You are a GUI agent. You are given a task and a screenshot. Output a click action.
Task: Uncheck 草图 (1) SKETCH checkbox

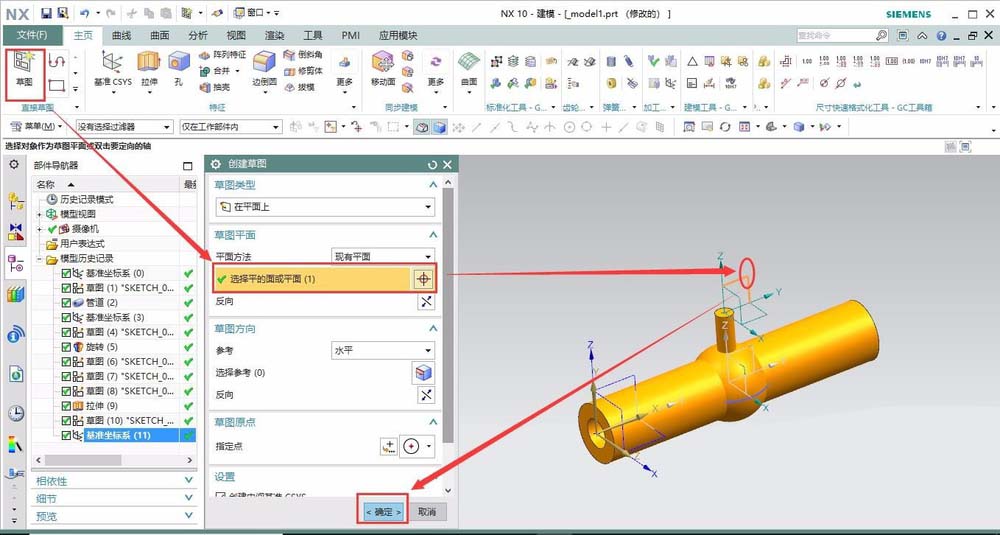(66, 288)
